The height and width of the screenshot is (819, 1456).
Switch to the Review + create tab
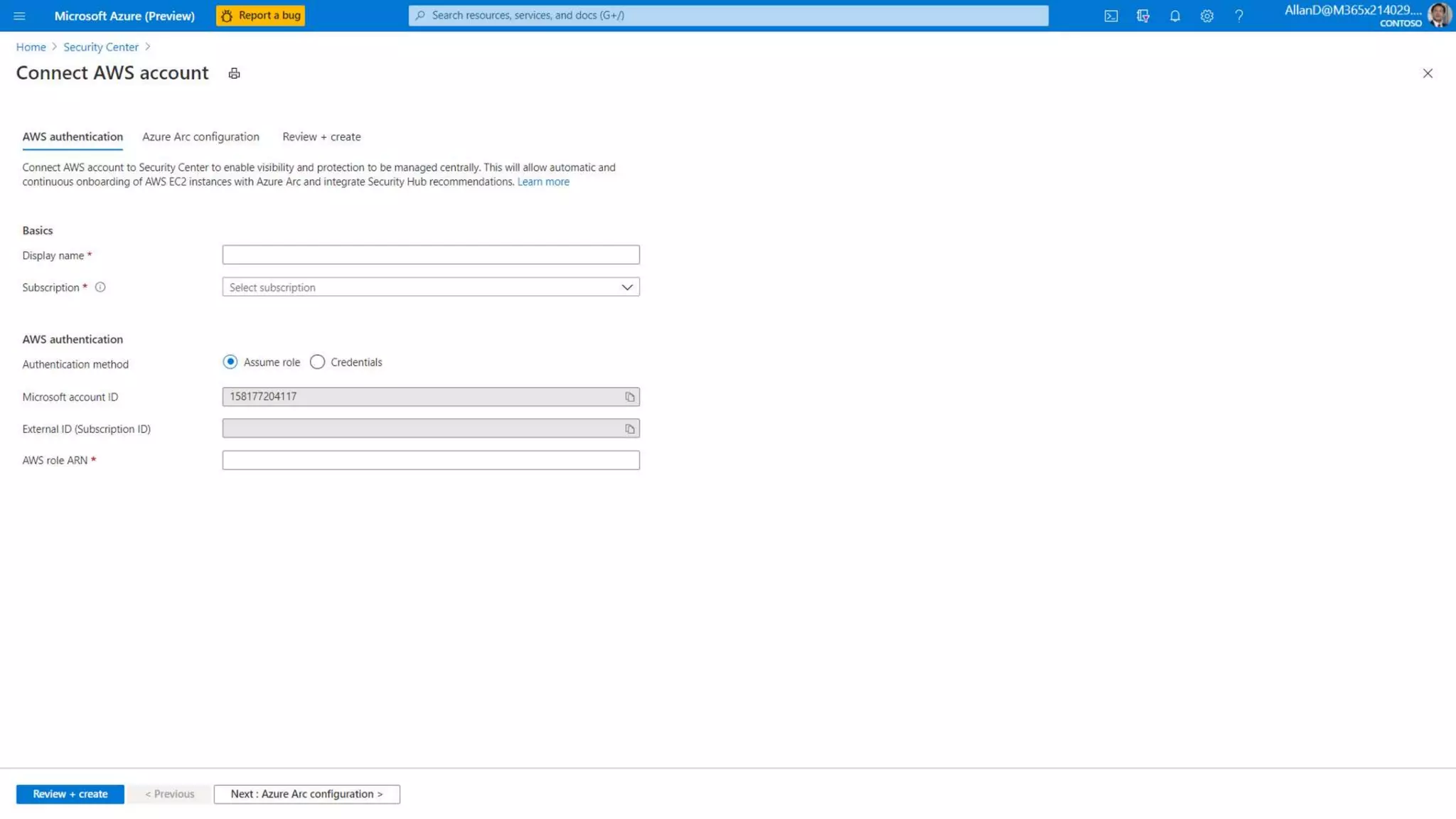tap(321, 136)
